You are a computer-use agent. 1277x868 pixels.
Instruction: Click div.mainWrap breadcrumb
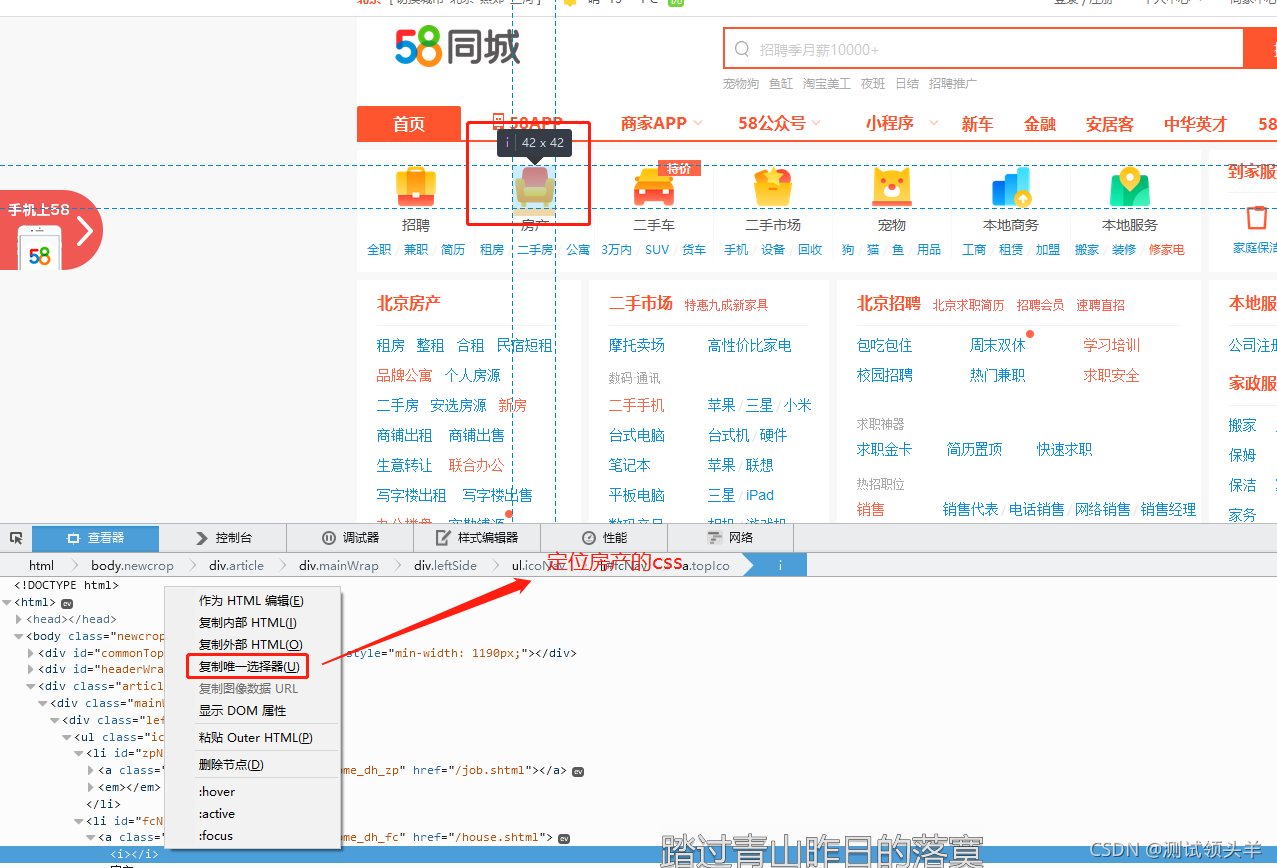click(x=339, y=566)
